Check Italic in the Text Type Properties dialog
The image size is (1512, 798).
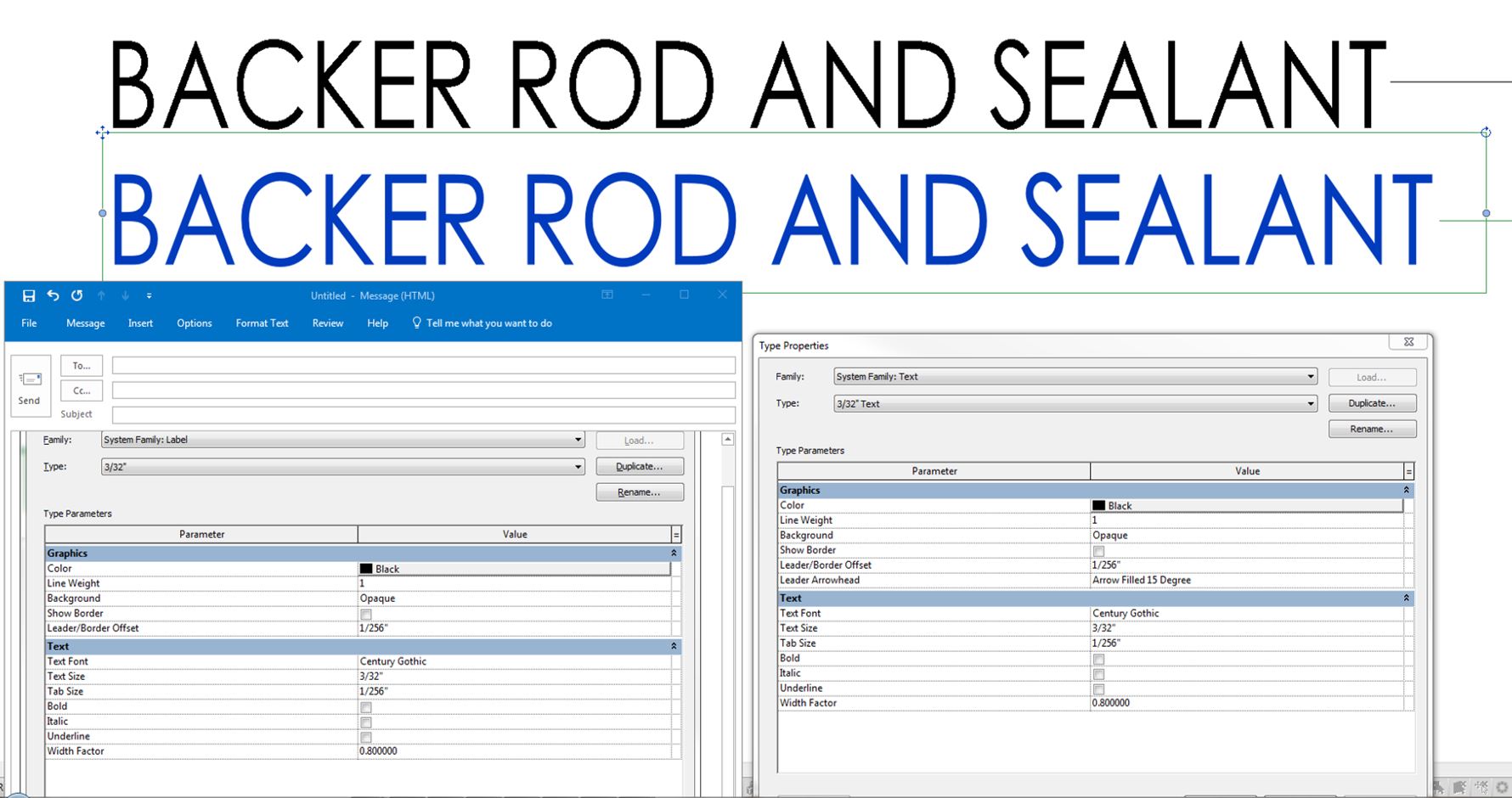[x=1098, y=674]
